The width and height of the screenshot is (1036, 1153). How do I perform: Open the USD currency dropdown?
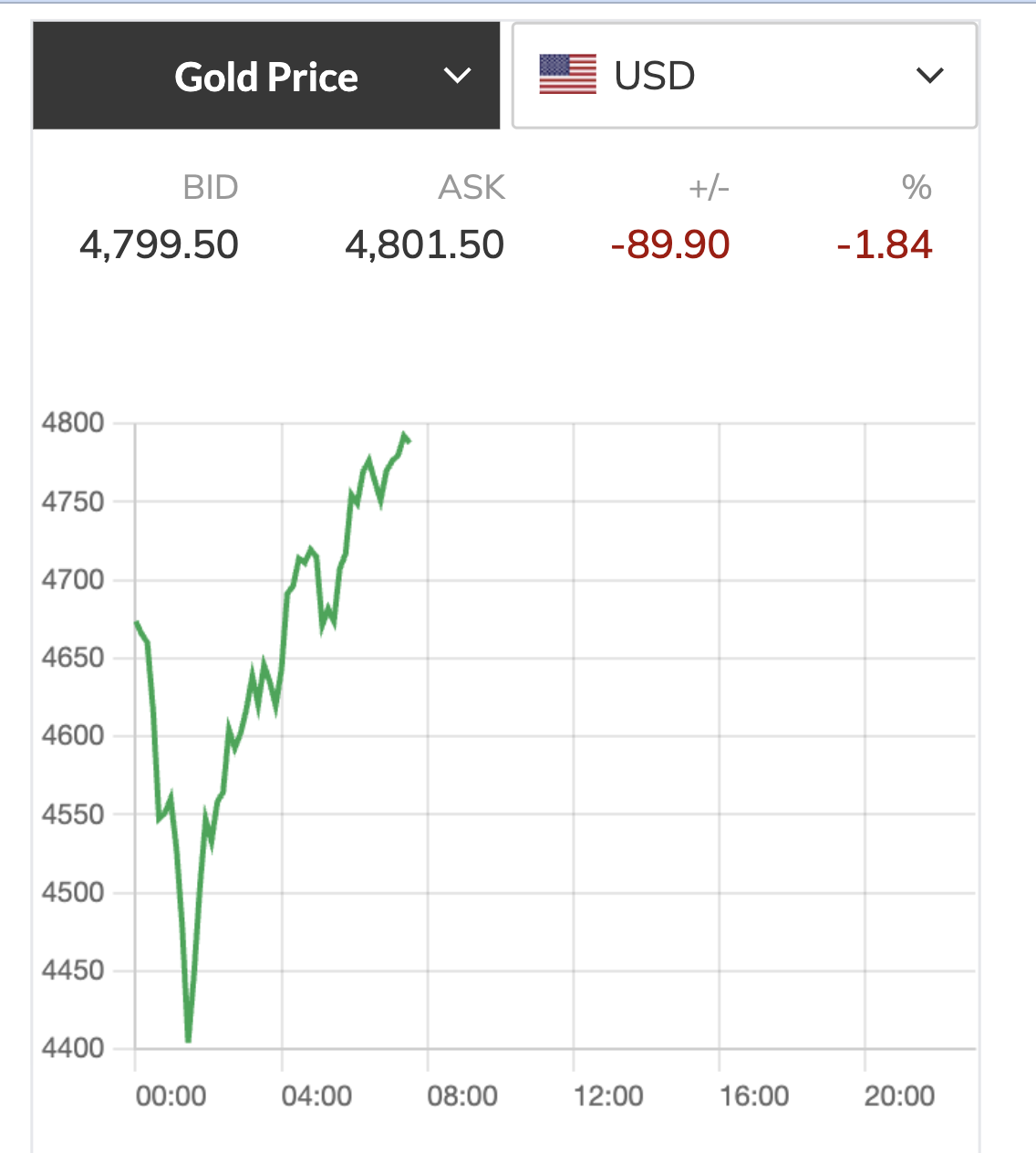coord(744,76)
